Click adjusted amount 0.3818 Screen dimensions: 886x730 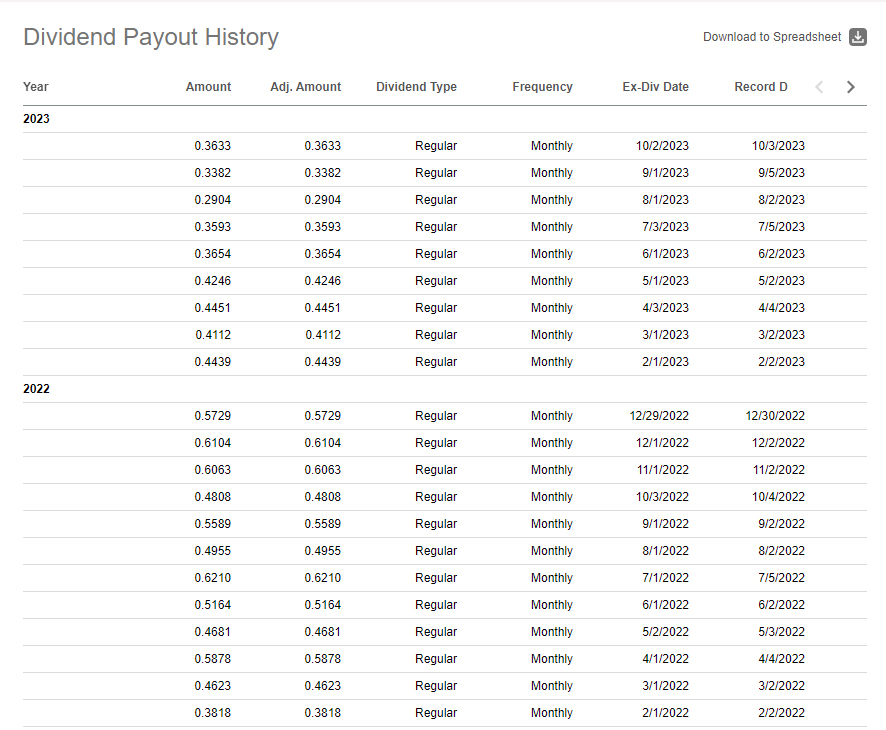click(323, 714)
